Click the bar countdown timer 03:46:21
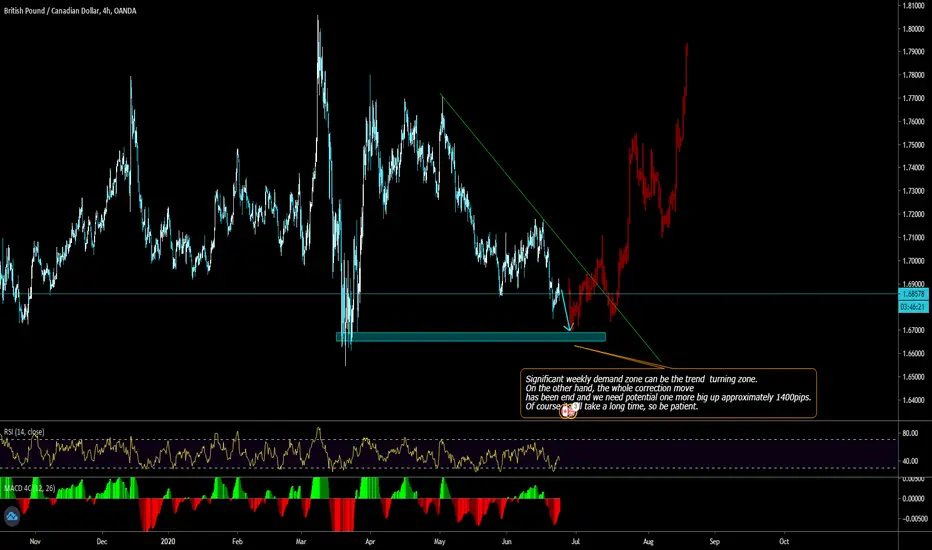The height and width of the screenshot is (550, 932). tap(914, 307)
